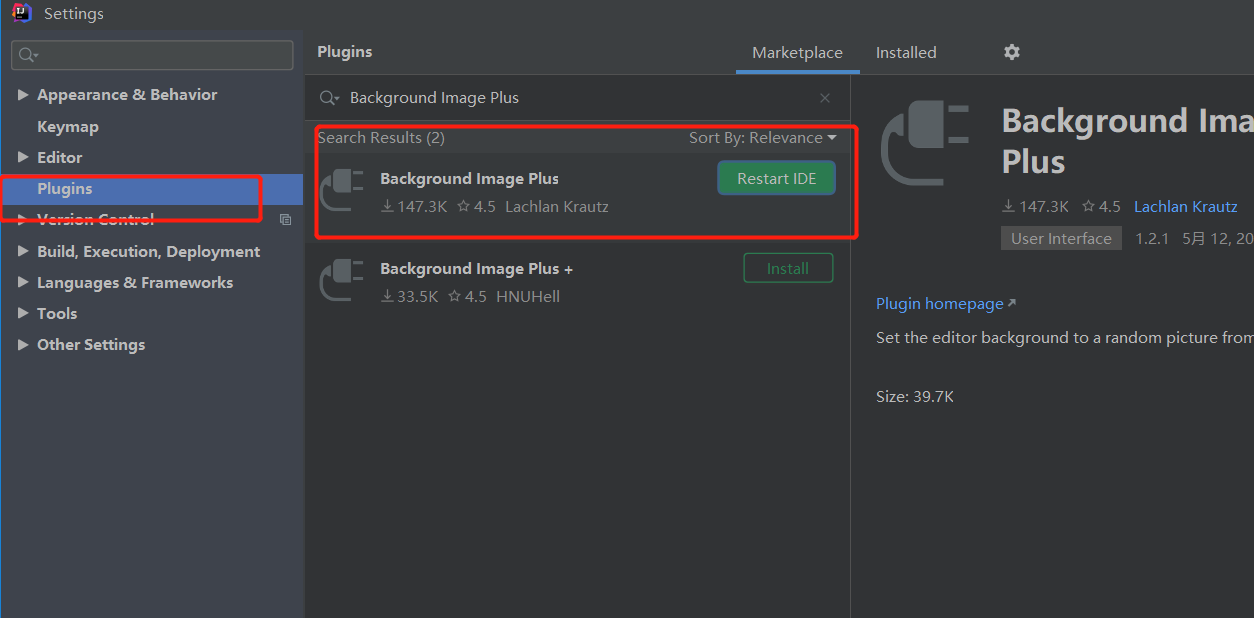1254x618 pixels.
Task: Open the plugin manager gear icon
Action: 1011,52
